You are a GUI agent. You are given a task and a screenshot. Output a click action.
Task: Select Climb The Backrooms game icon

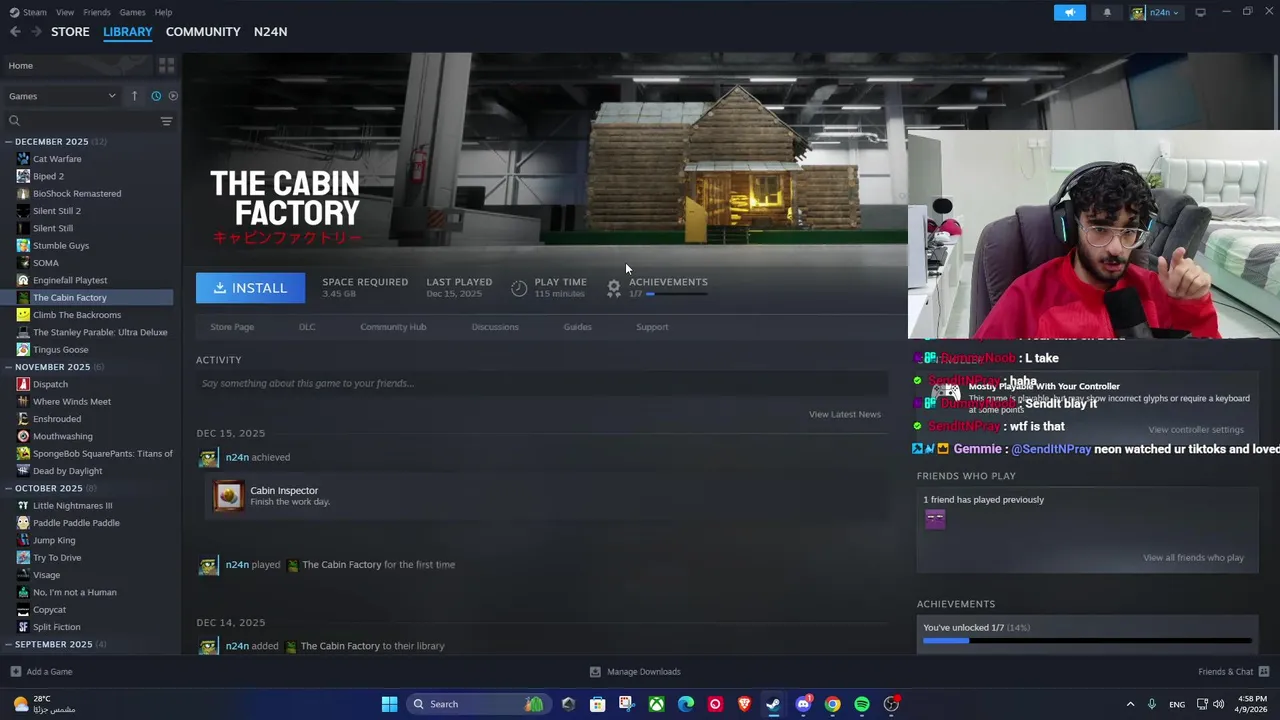click(x=23, y=315)
